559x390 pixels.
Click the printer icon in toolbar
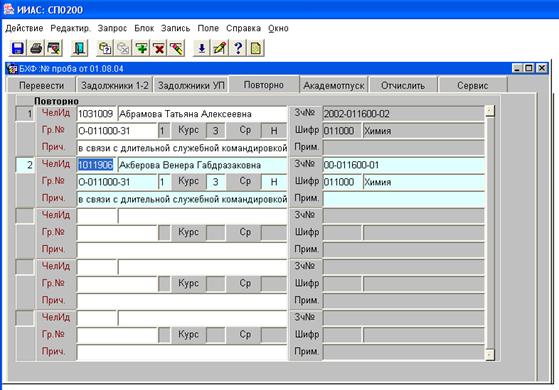tap(36, 48)
